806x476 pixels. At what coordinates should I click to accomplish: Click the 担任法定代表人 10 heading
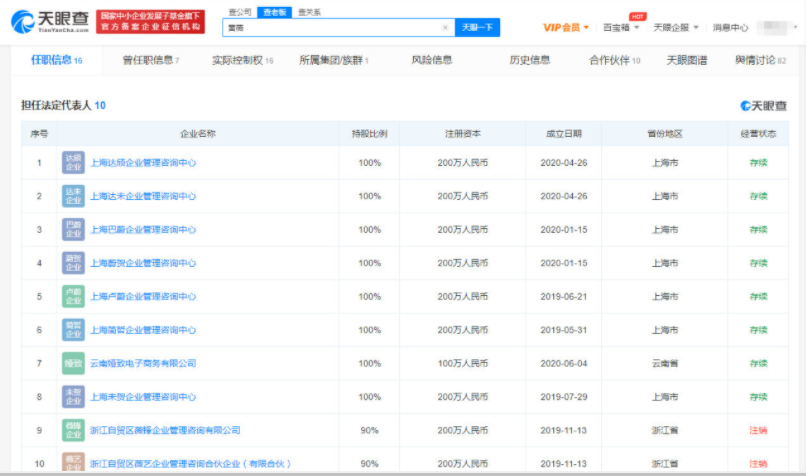click(63, 105)
